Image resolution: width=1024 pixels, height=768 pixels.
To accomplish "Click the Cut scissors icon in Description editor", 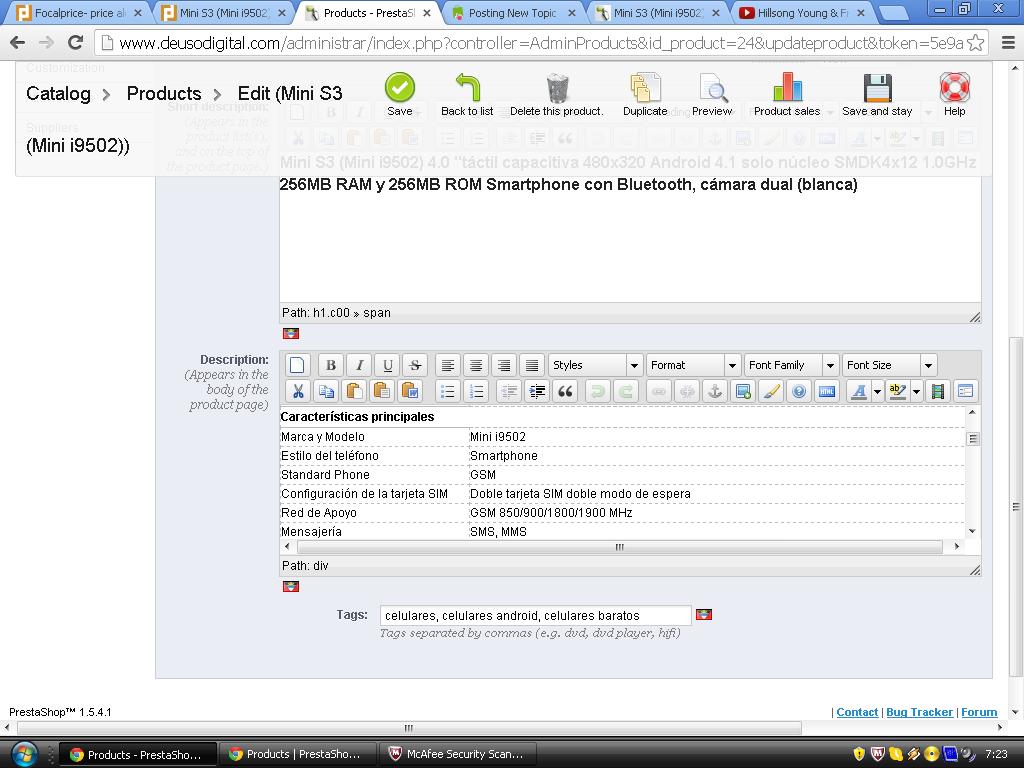I will click(x=298, y=392).
